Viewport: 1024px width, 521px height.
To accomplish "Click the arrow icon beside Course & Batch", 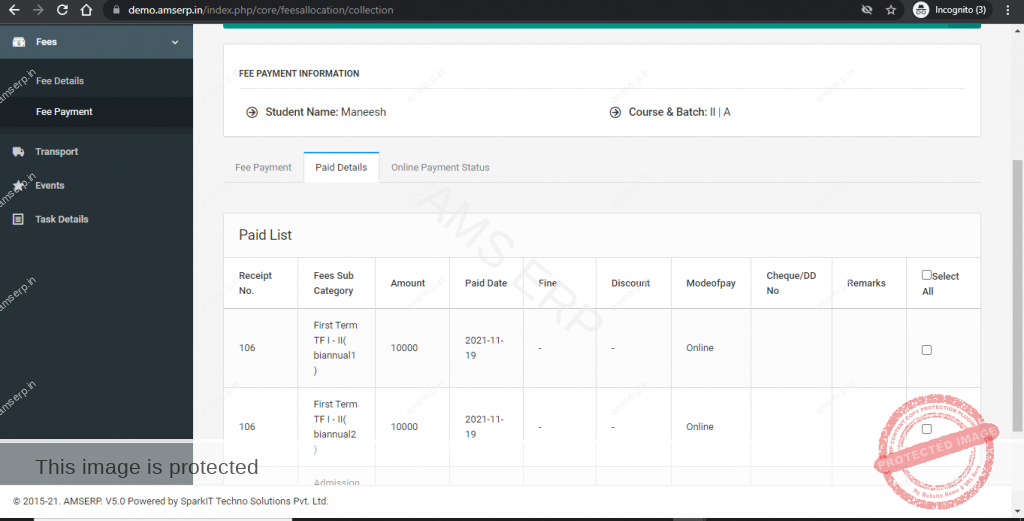I will (615, 112).
